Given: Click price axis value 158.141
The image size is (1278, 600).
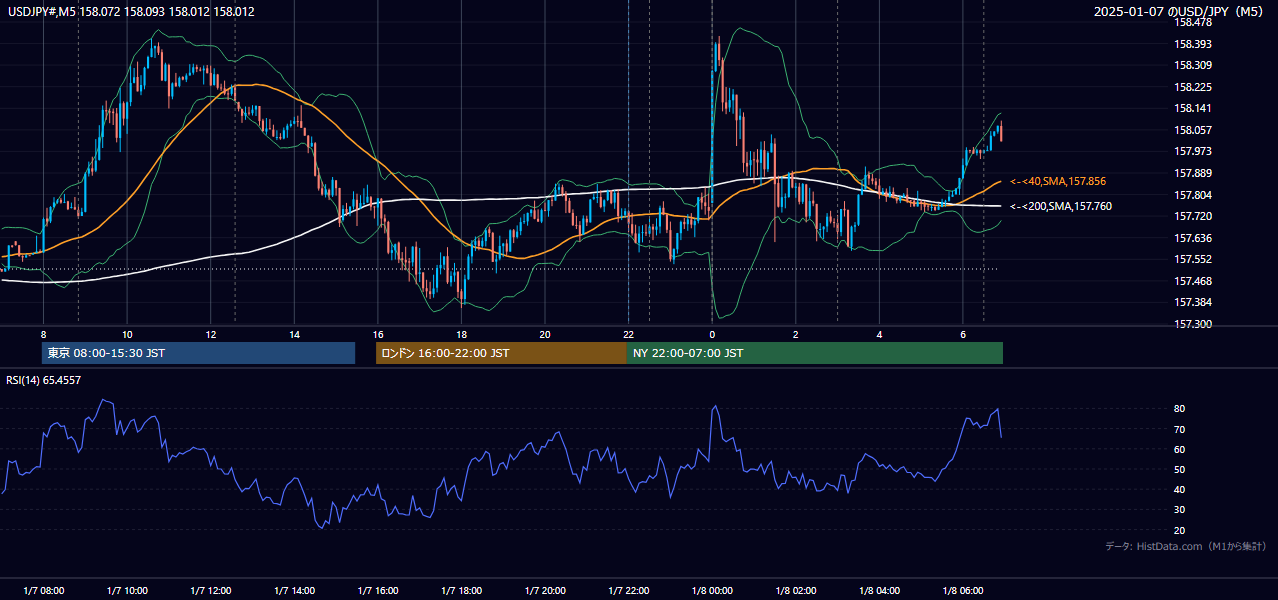Looking at the screenshot, I should tap(1192, 108).
